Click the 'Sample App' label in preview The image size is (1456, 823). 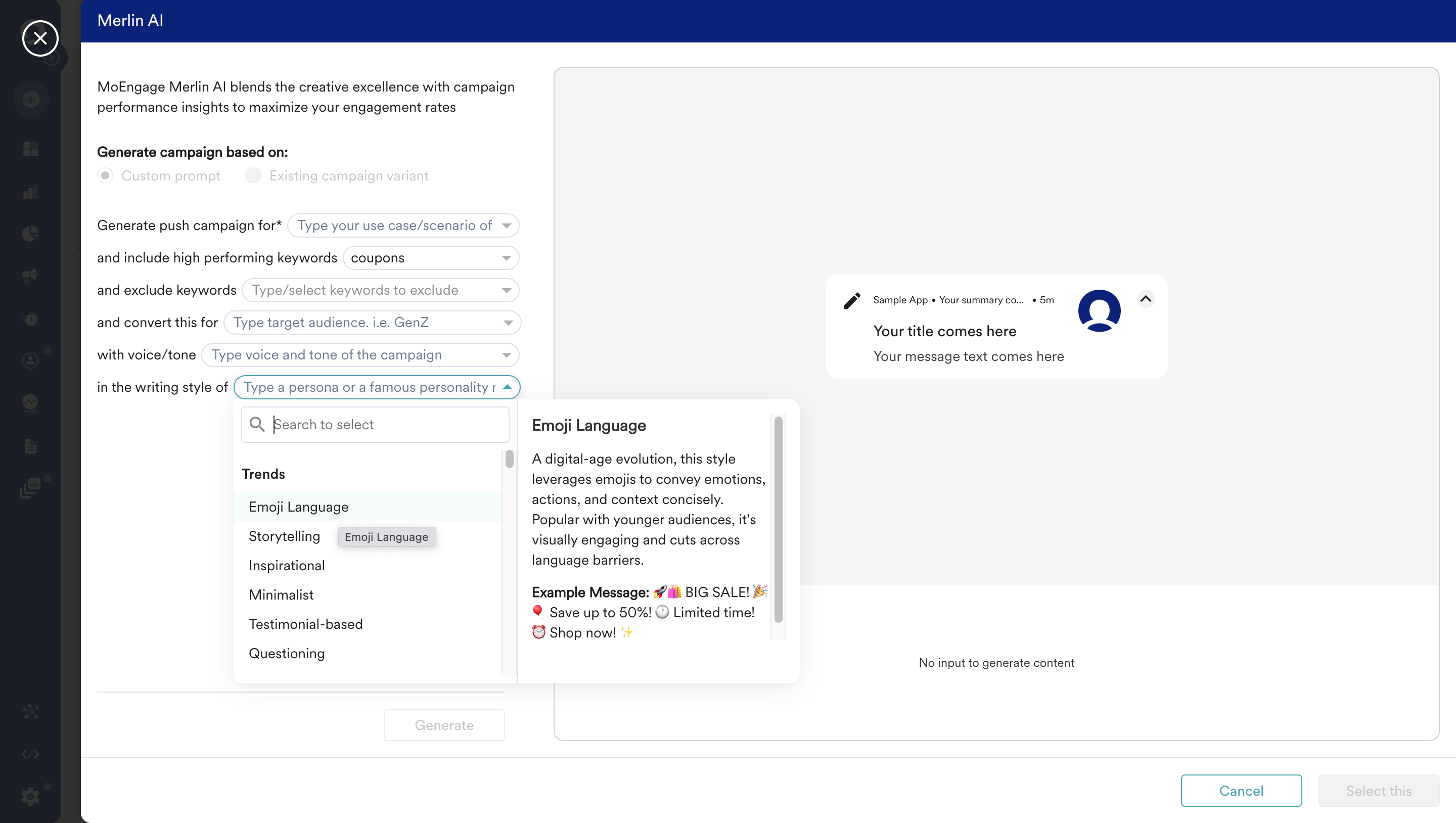coord(900,300)
